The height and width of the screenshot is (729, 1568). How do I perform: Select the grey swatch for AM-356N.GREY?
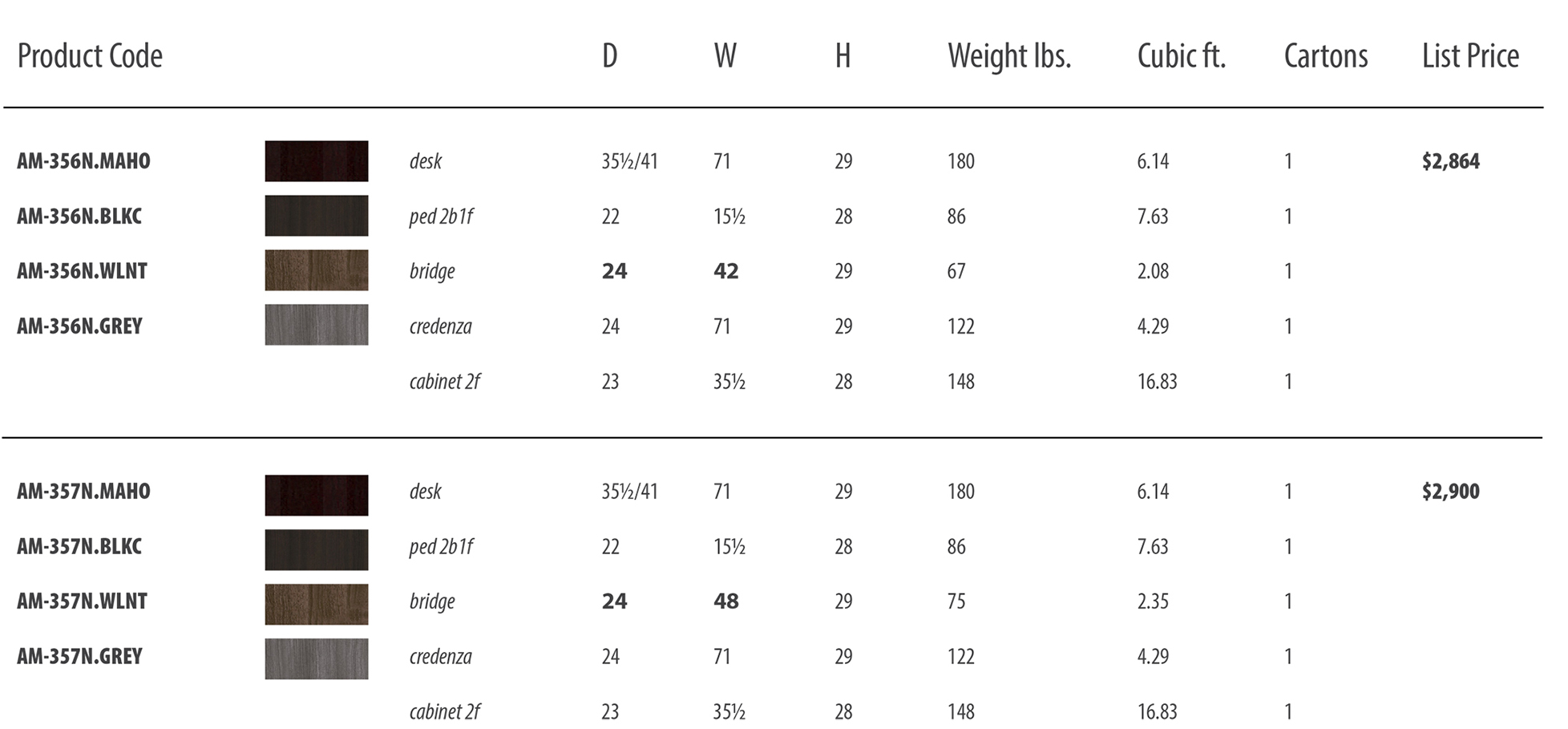317,325
